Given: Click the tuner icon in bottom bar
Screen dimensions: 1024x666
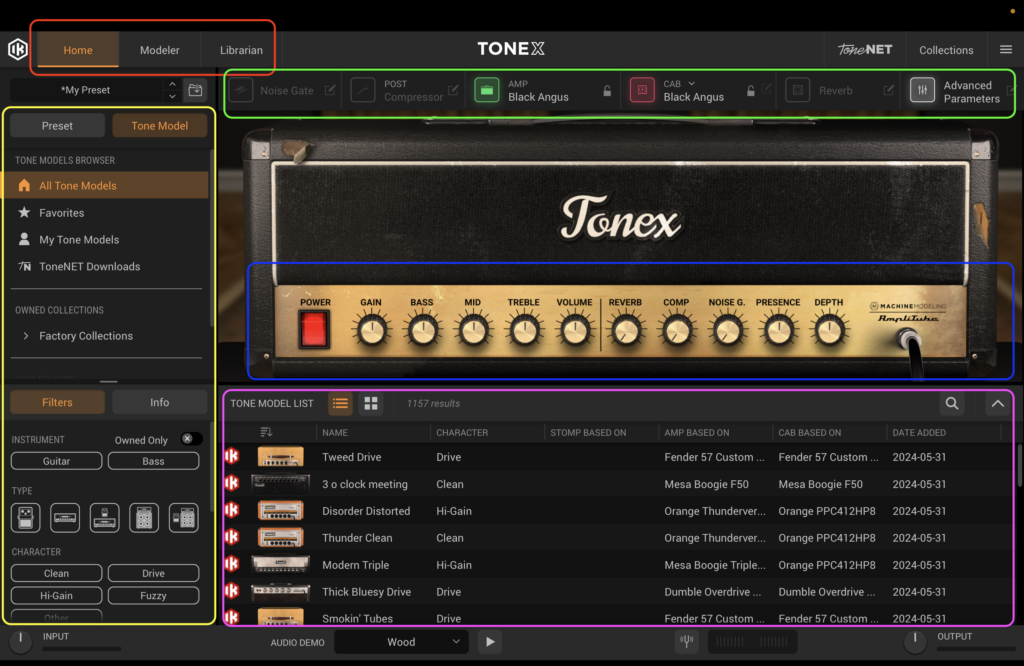Looking at the screenshot, I should [x=686, y=642].
